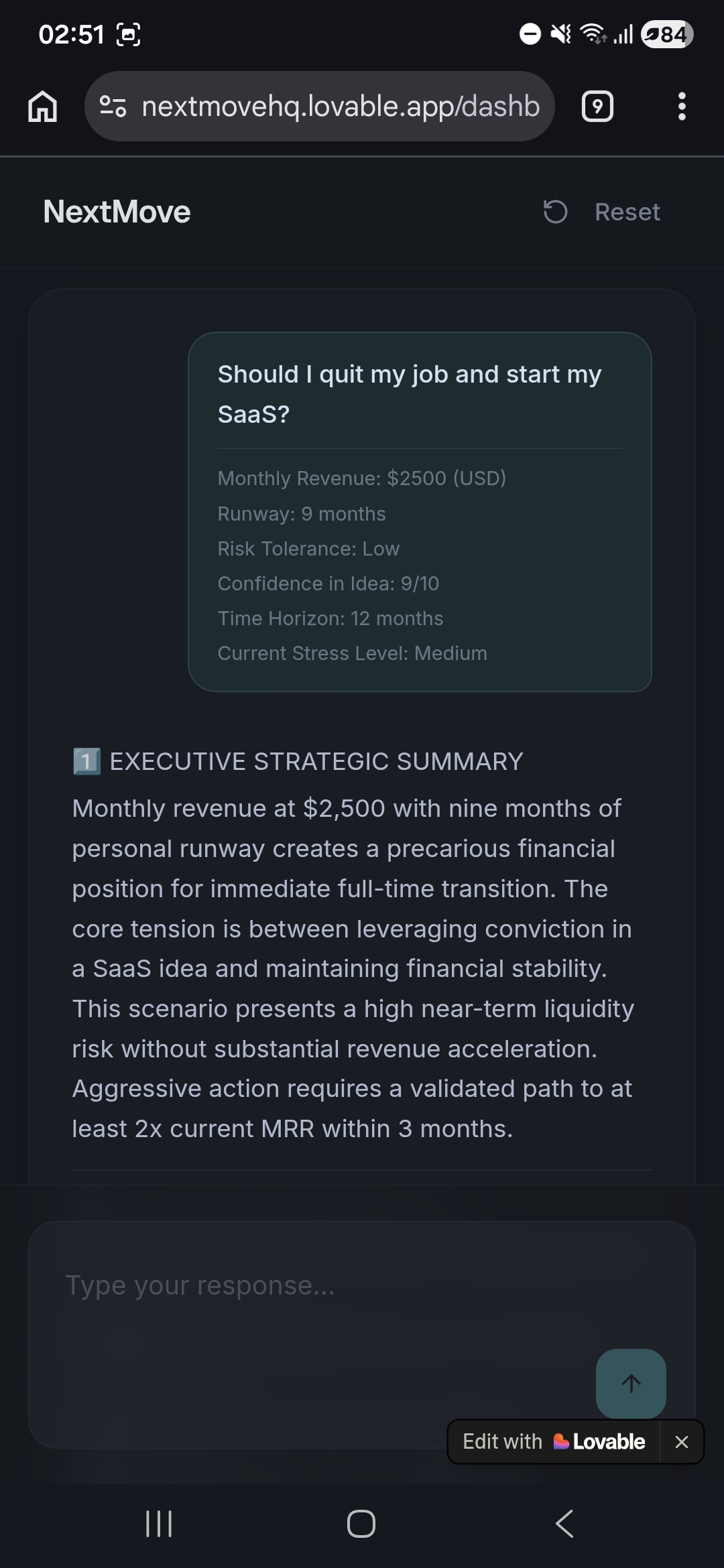Tap the browser Home icon
Image resolution: width=724 pixels, height=1568 pixels.
coord(42,106)
